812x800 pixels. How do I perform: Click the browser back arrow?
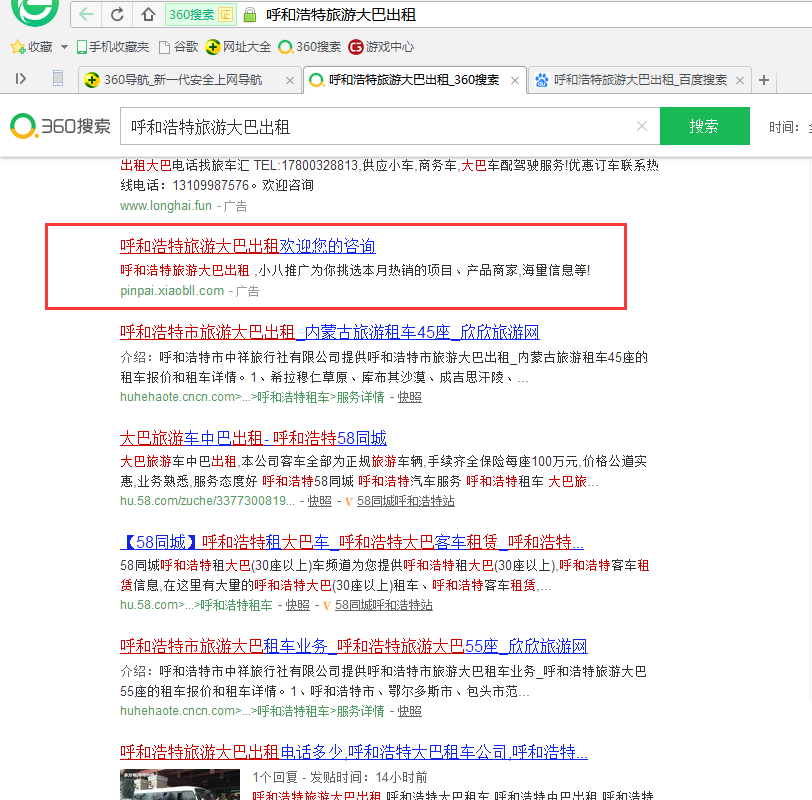tap(86, 14)
